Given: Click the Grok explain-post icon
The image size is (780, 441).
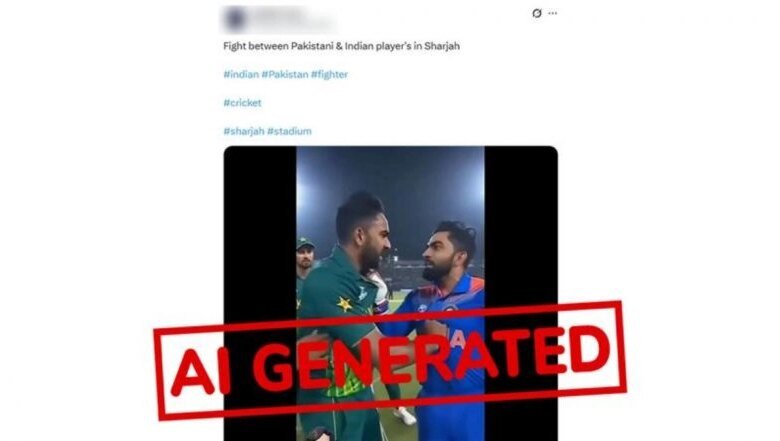Looking at the screenshot, I should pos(536,13).
